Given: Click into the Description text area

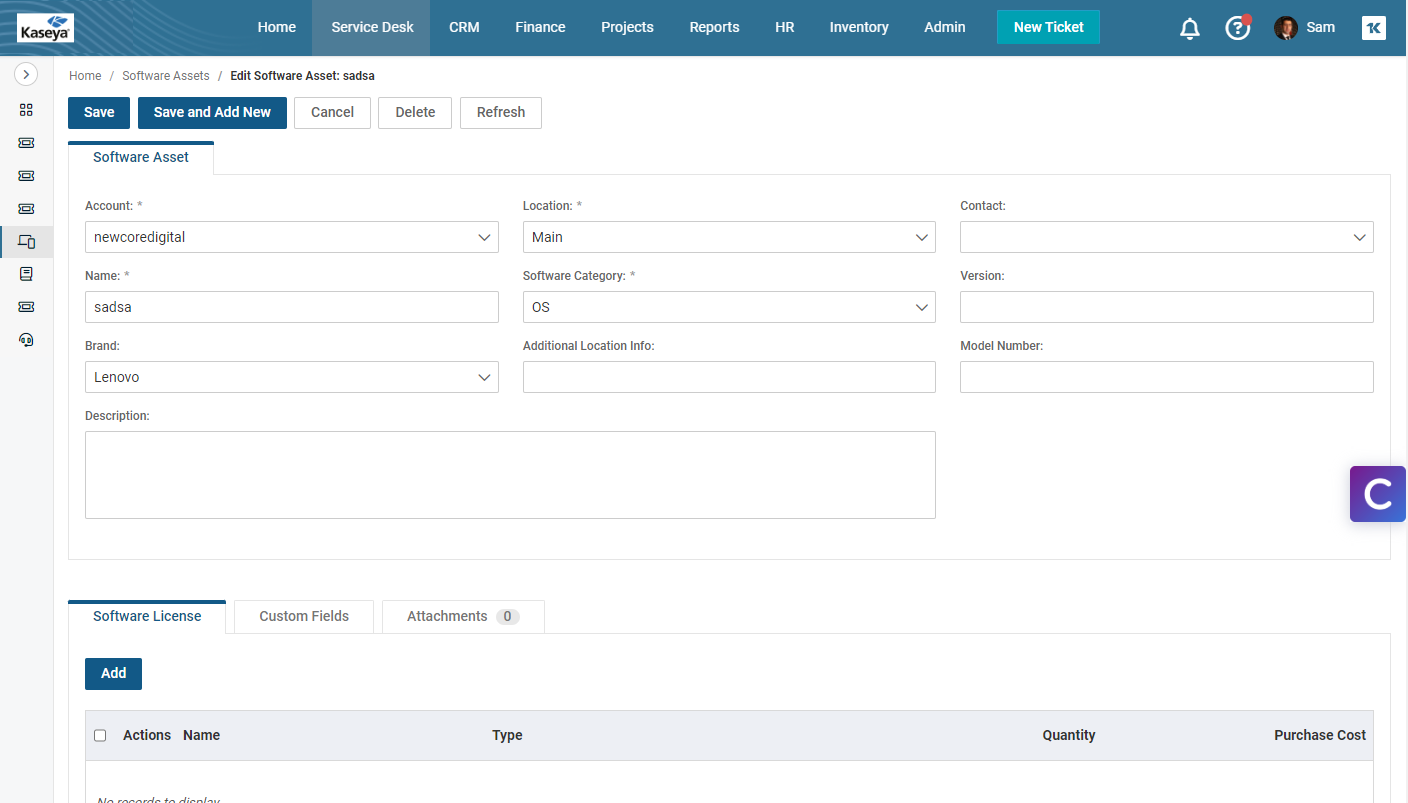Looking at the screenshot, I should point(510,475).
